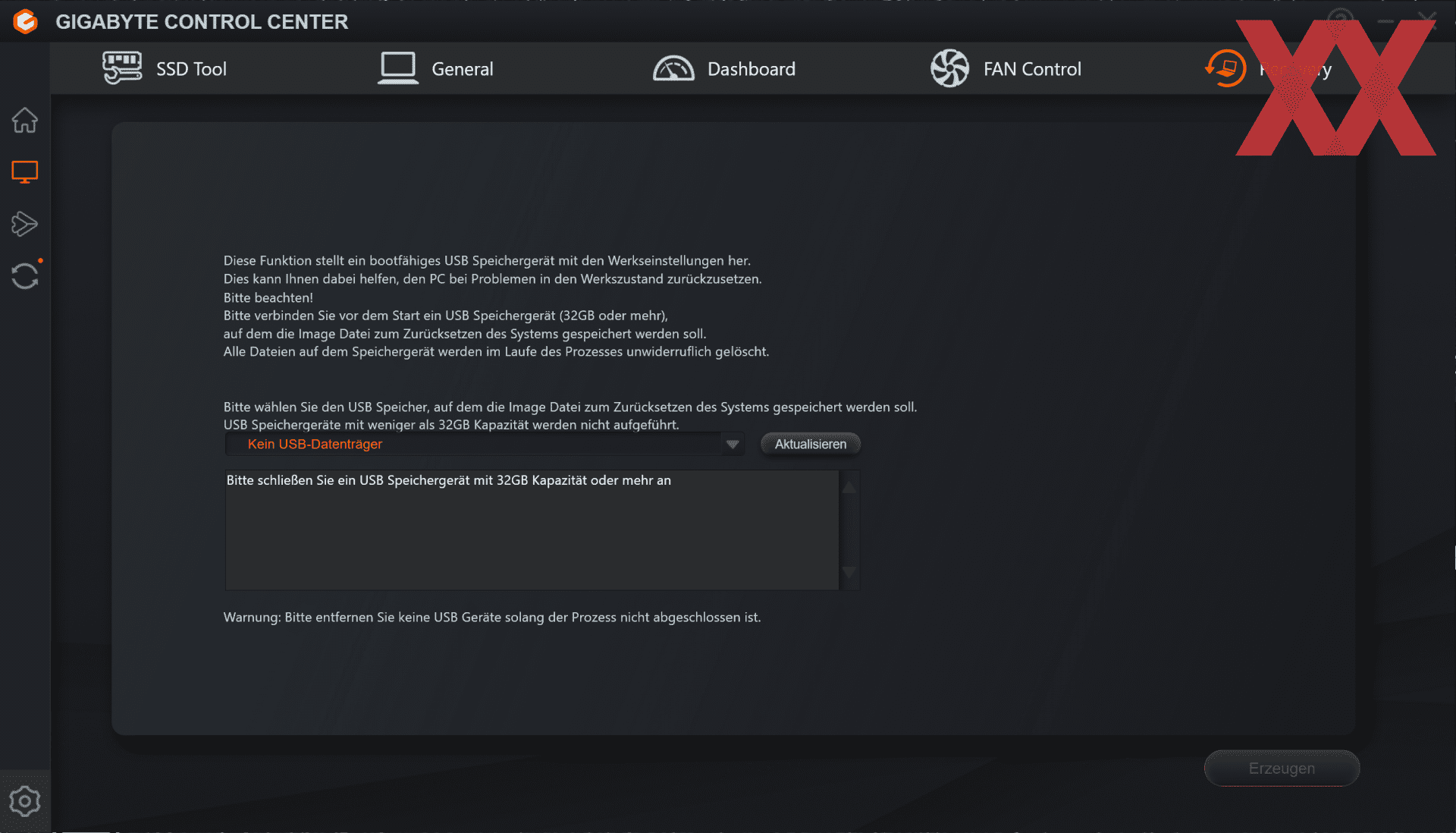Select the monitor icon in sidebar
The height and width of the screenshot is (833, 1456).
click(x=25, y=172)
